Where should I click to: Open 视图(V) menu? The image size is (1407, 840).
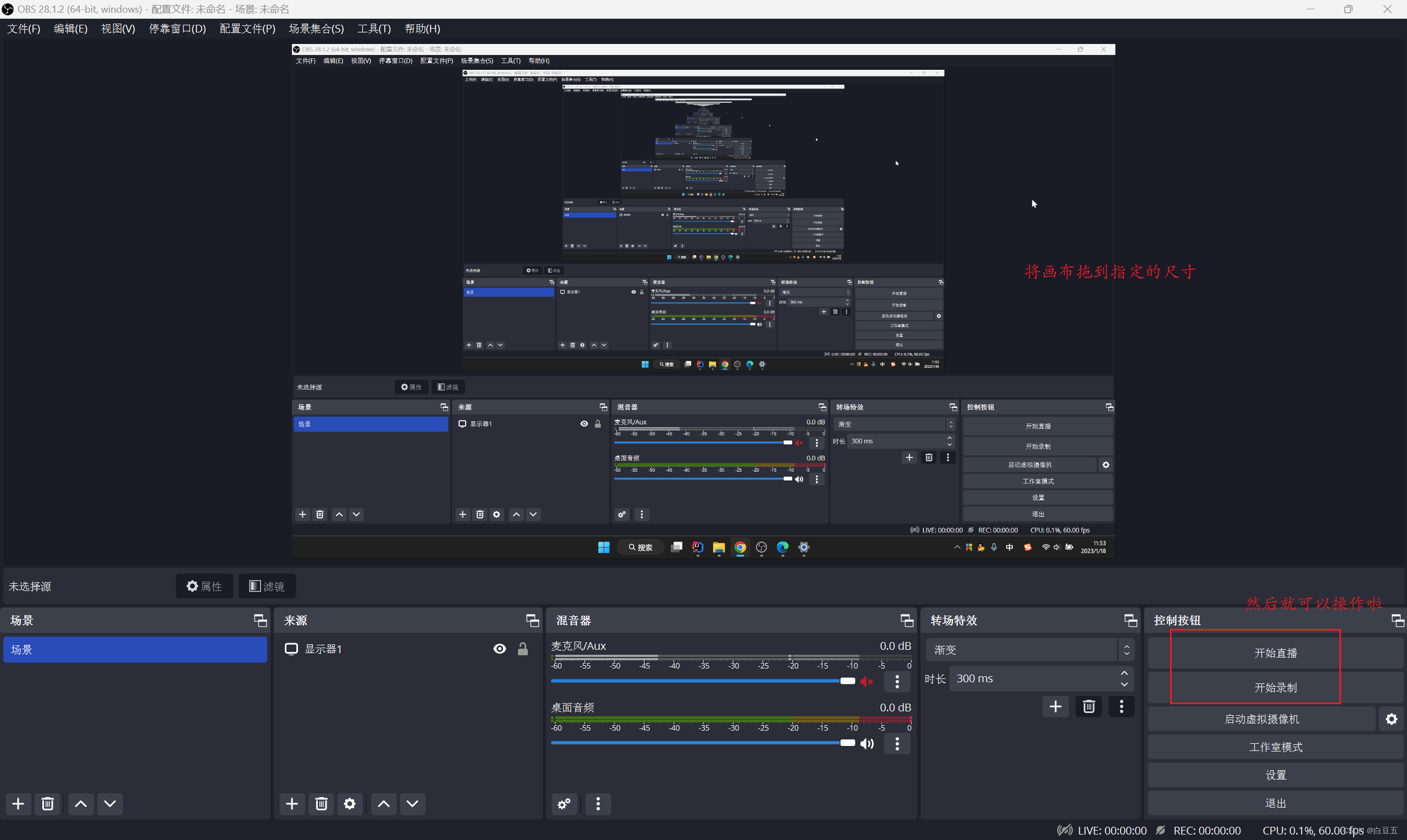pos(118,28)
